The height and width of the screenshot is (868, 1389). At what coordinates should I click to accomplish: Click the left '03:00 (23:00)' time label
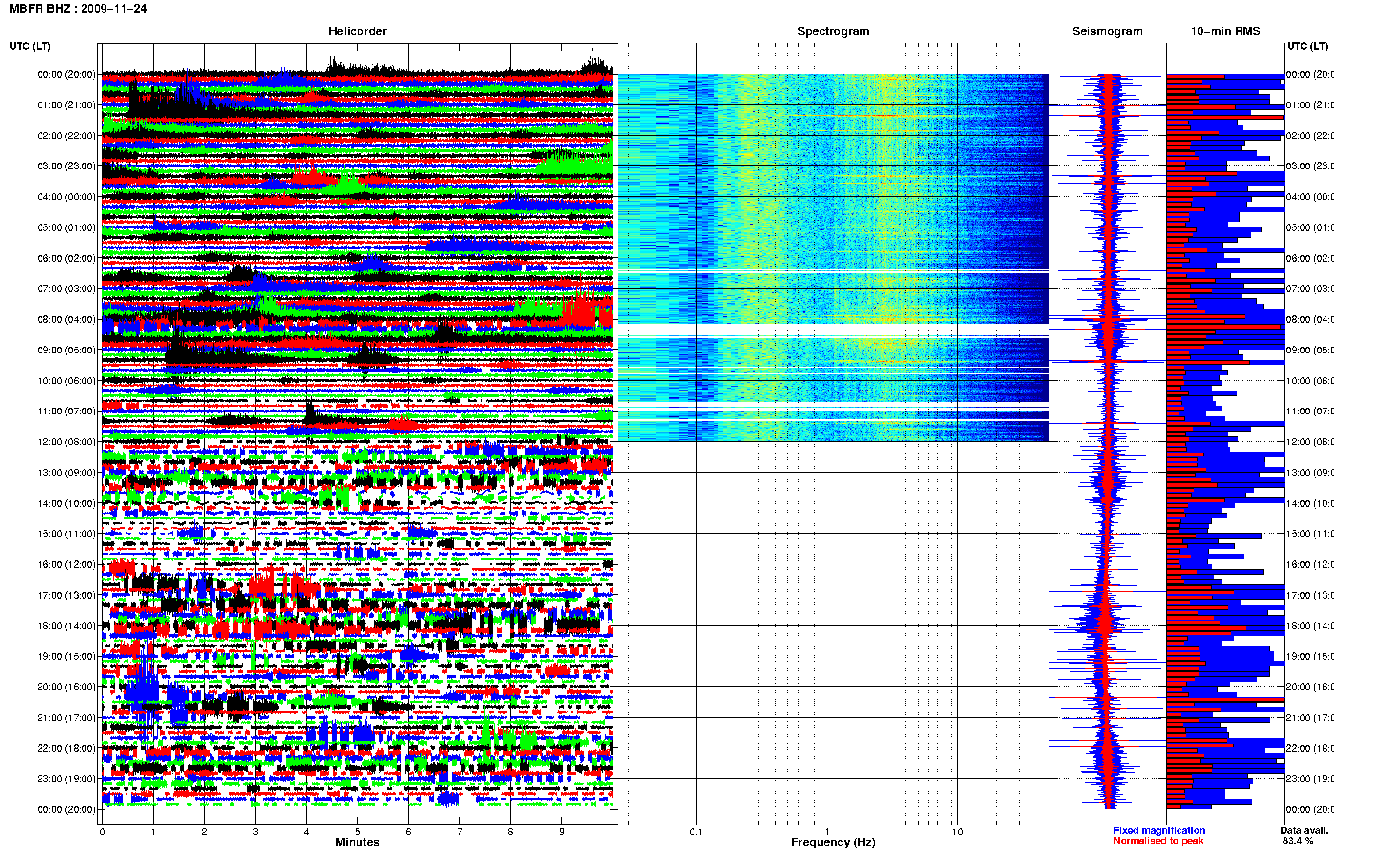[66, 166]
